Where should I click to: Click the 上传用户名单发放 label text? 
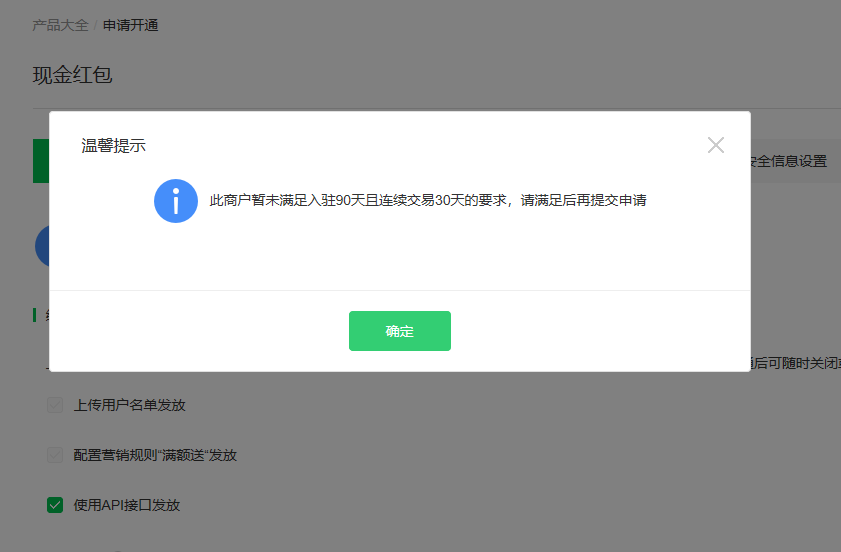tap(130, 405)
